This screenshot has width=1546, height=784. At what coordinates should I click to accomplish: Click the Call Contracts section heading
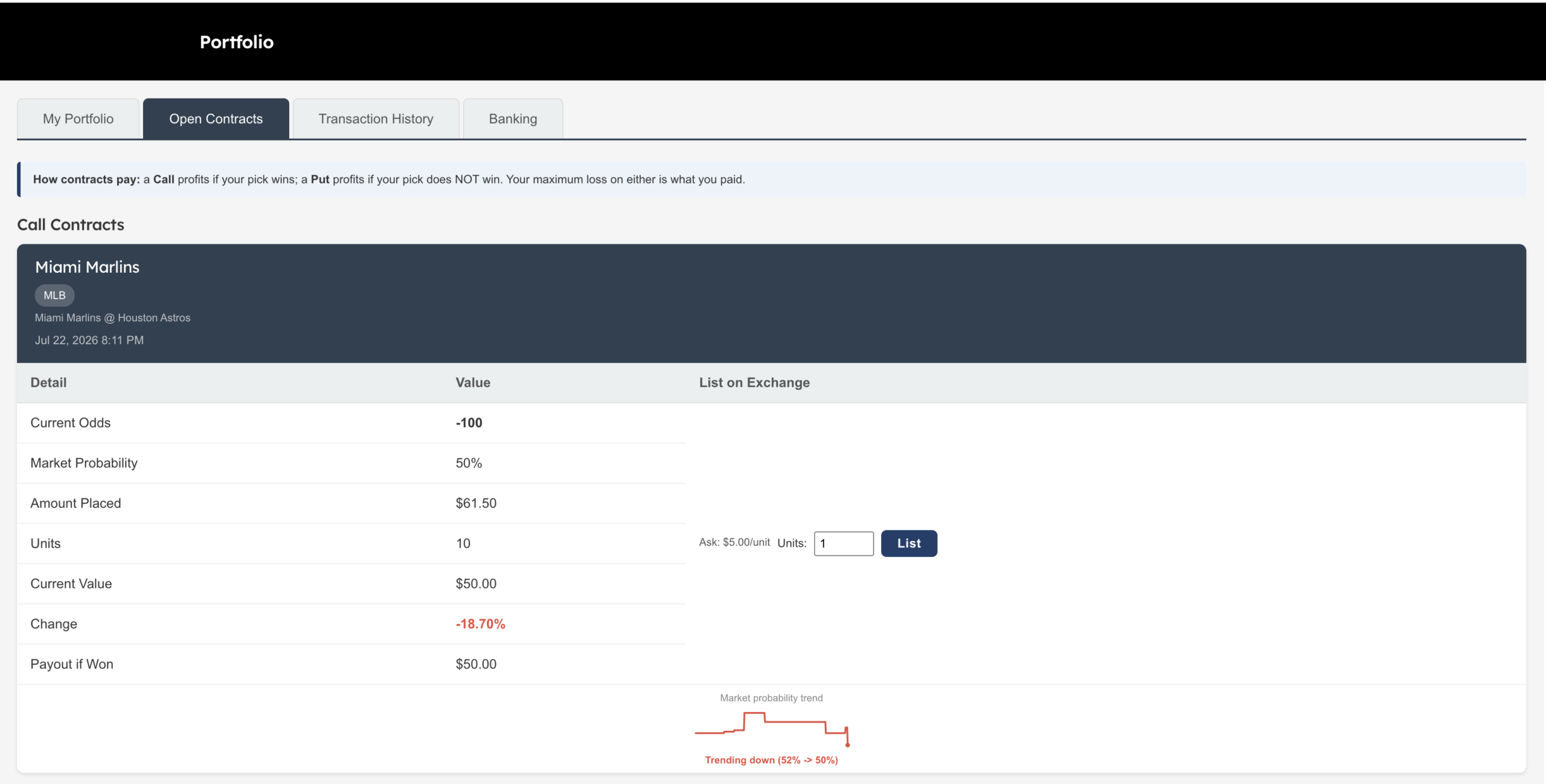(71, 225)
